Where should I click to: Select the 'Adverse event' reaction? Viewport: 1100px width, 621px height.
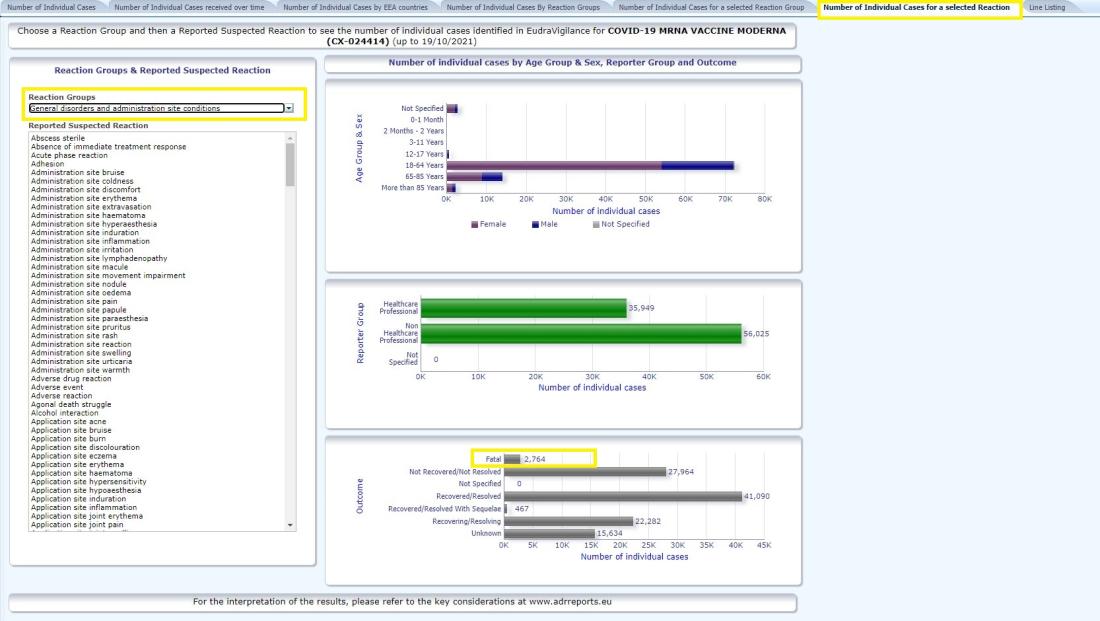click(x=57, y=387)
